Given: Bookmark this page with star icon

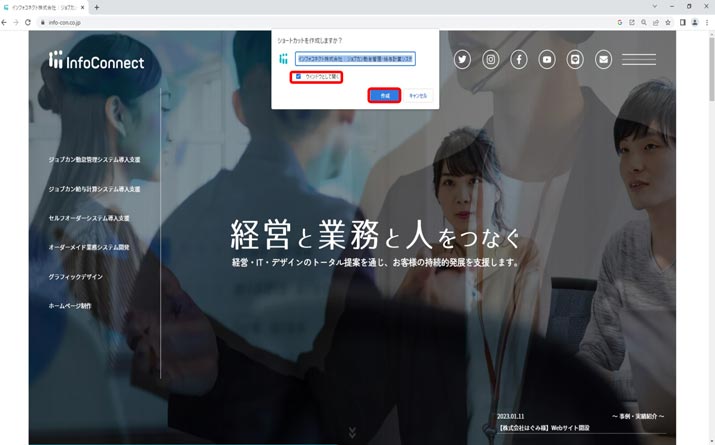Looking at the screenshot, I should coord(668,22).
